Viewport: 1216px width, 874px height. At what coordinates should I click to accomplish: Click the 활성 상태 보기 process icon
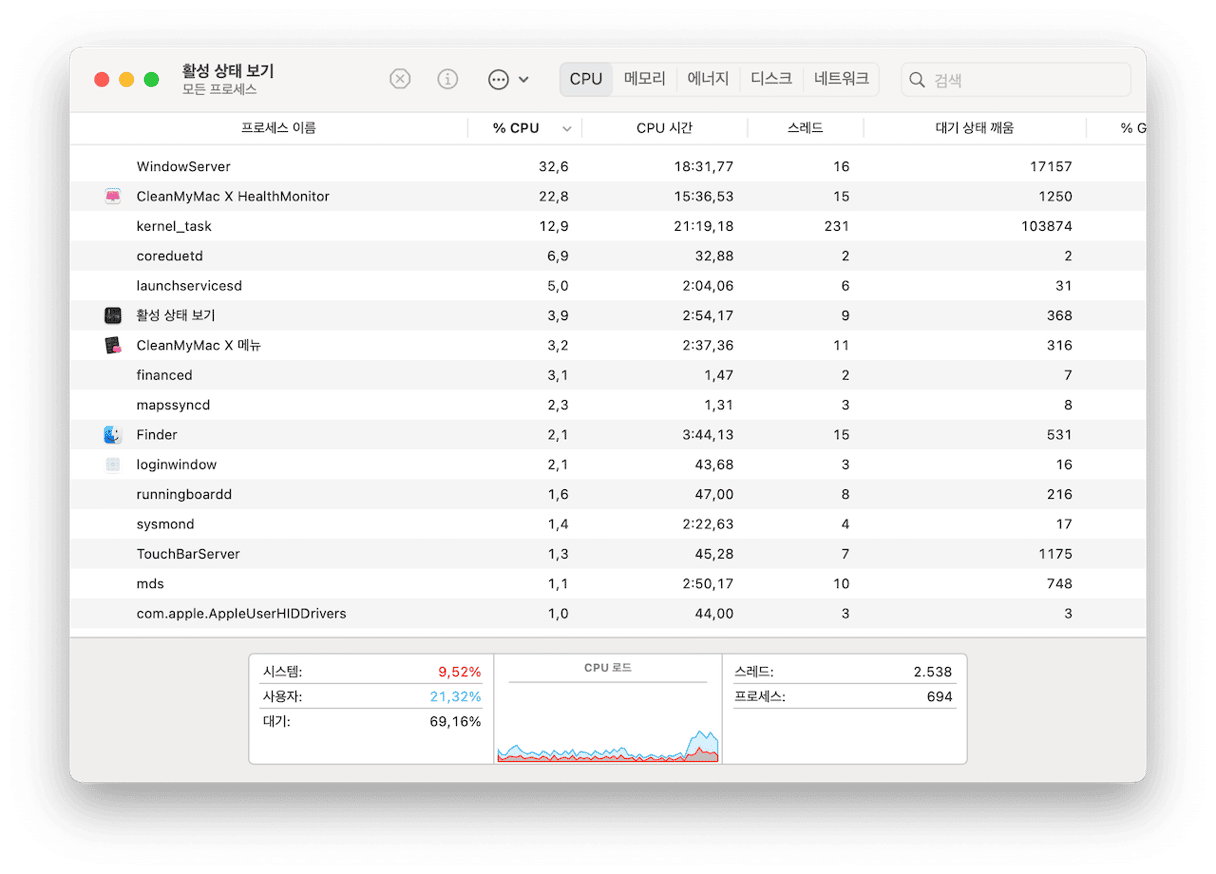113,316
